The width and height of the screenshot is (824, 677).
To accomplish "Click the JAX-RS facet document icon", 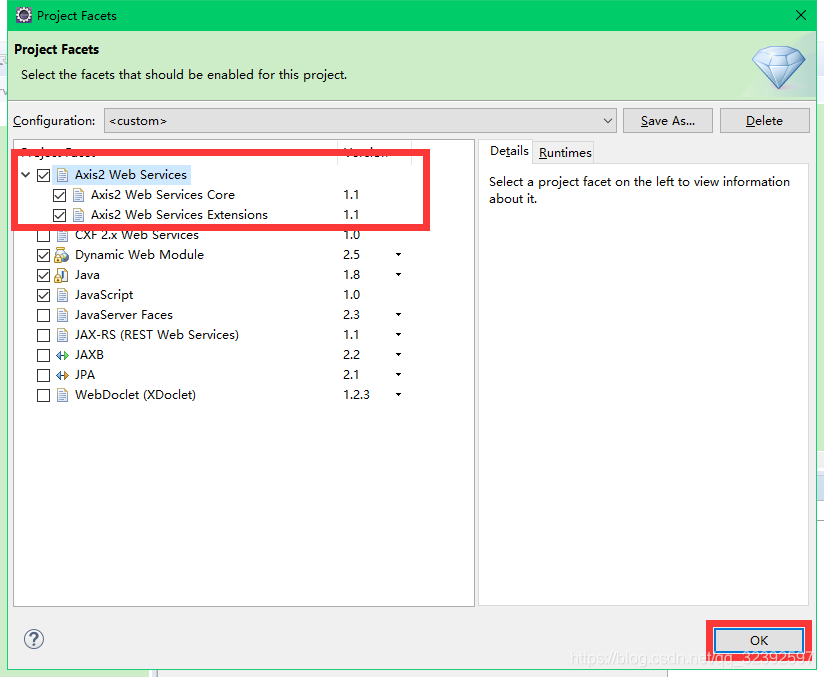I will click(62, 335).
